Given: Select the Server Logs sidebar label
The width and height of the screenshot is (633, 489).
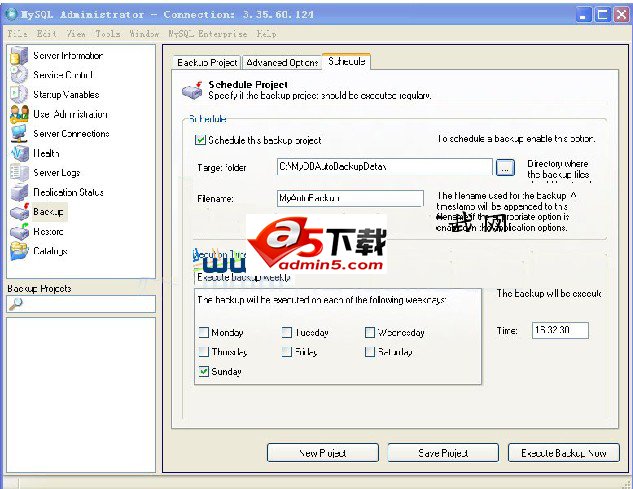Looking at the screenshot, I should pyautogui.click(x=57, y=172).
